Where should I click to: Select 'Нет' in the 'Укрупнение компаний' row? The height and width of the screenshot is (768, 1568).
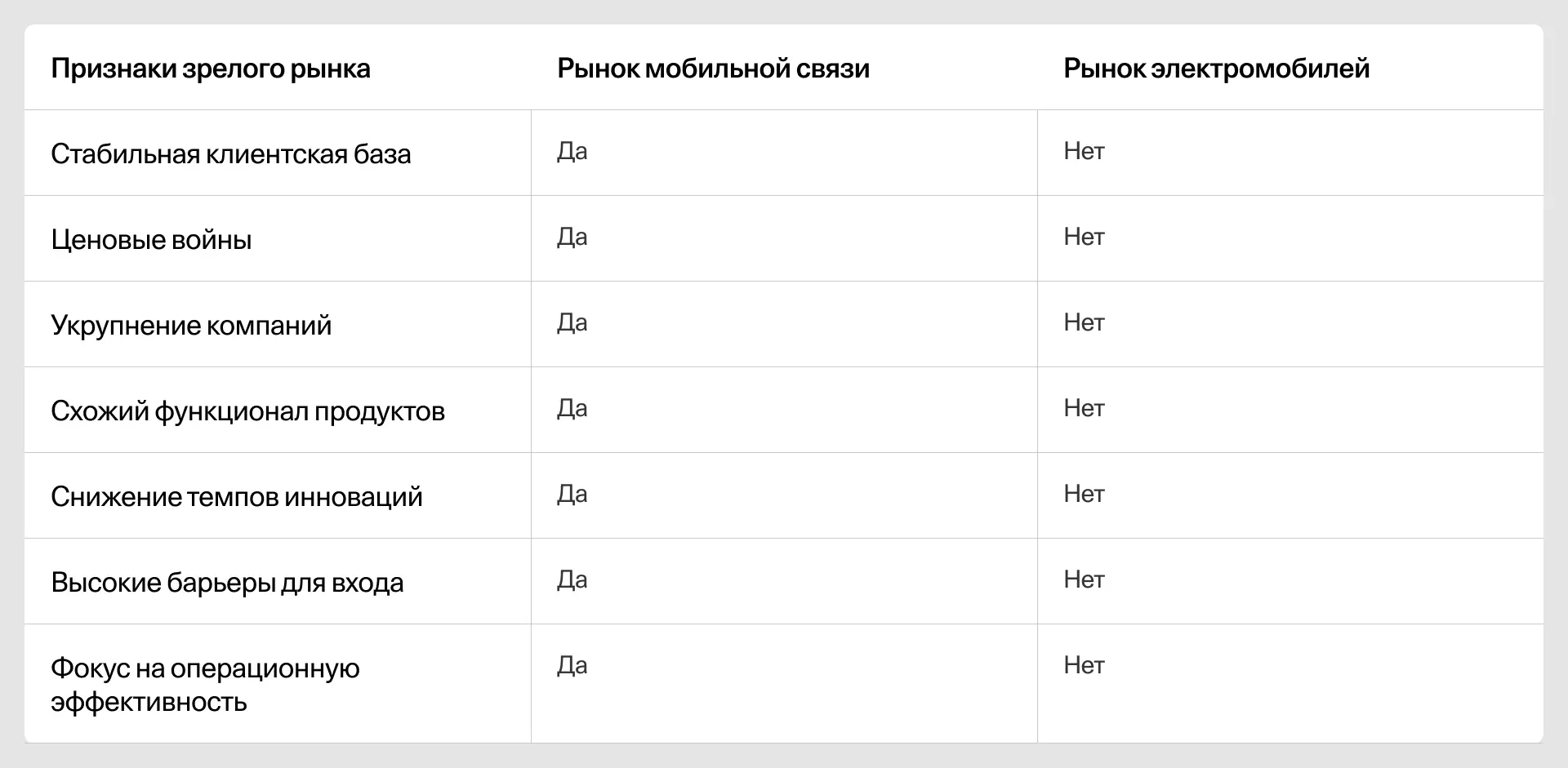(x=1084, y=323)
